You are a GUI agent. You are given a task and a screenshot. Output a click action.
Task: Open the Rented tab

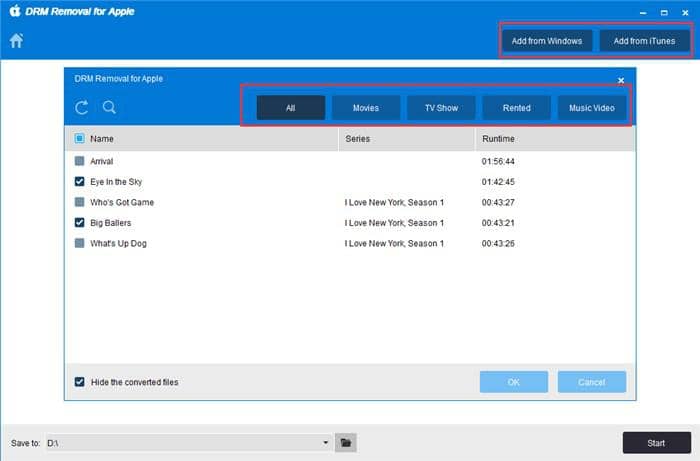pos(517,108)
